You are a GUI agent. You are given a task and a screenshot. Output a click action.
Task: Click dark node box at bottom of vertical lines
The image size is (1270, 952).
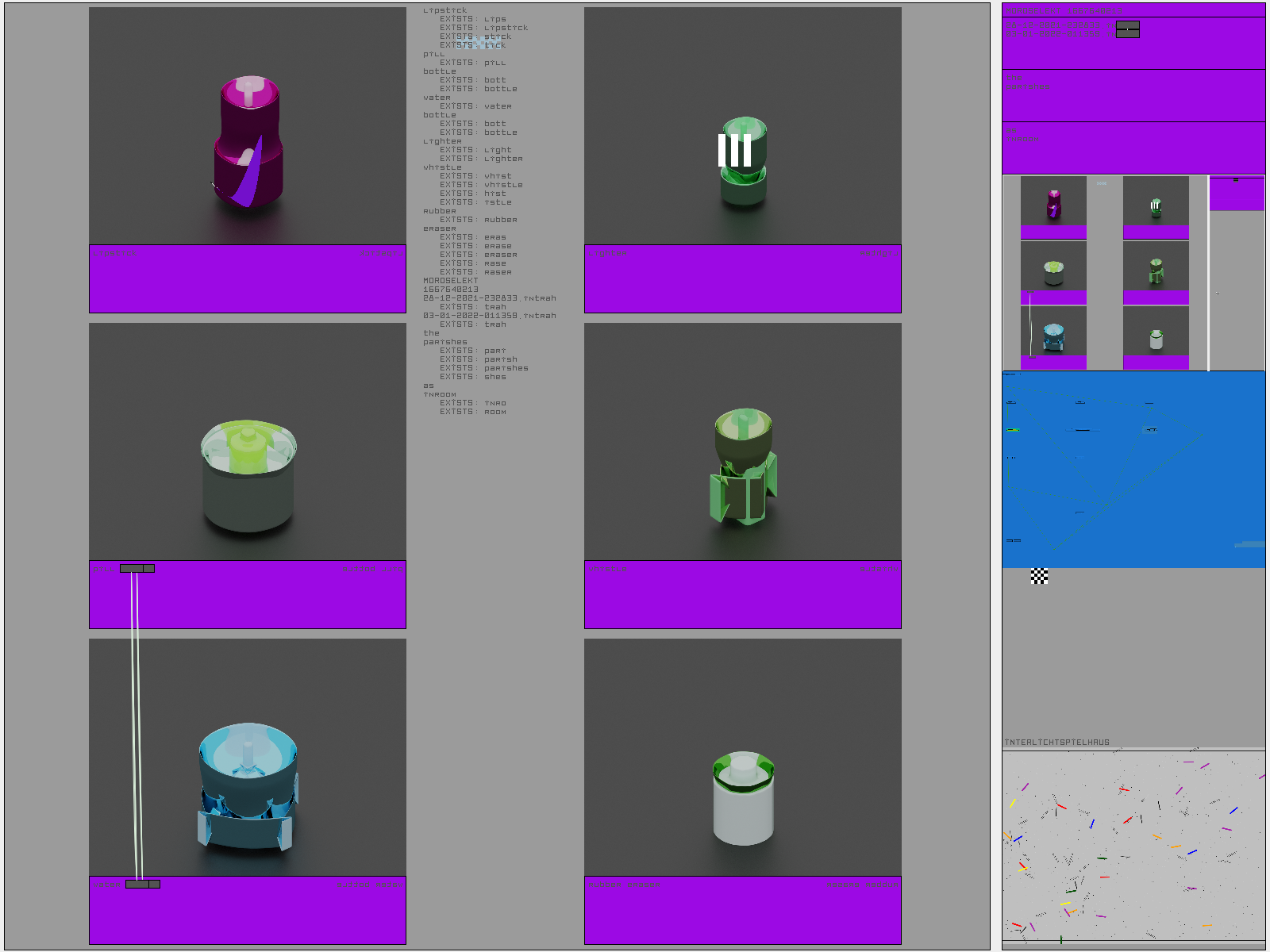(x=143, y=884)
